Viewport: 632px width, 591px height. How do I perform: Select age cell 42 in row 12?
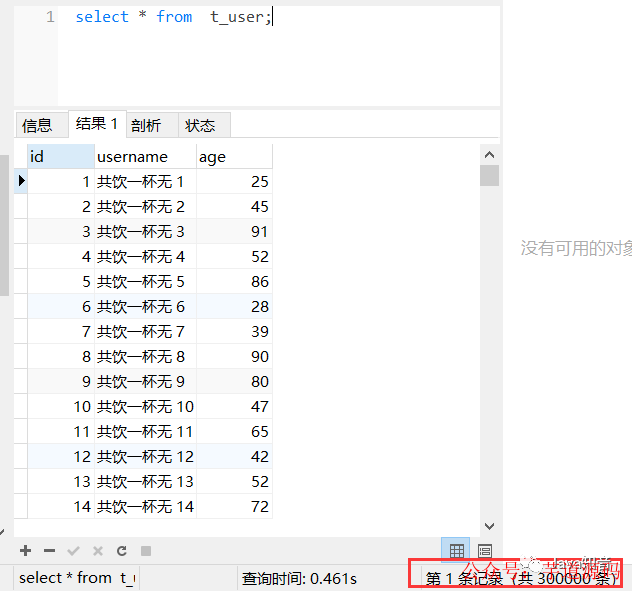[234, 456]
